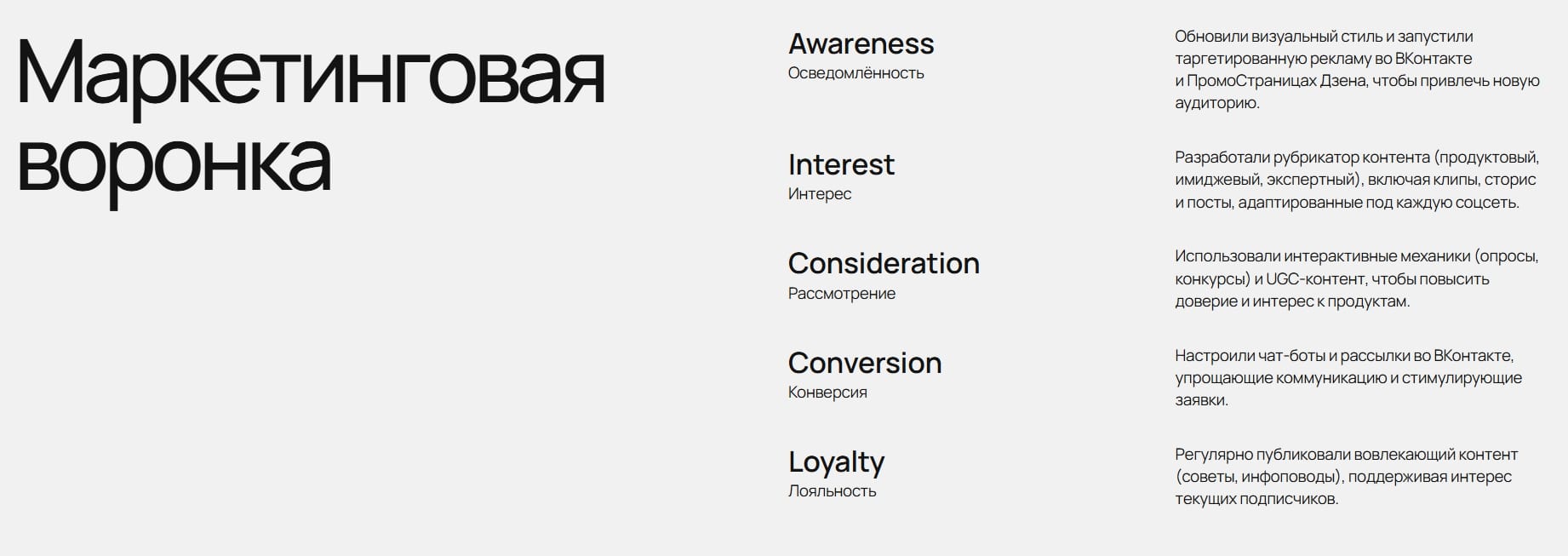
Task: Click the "Конверсия" subtitle
Action: 827,393
